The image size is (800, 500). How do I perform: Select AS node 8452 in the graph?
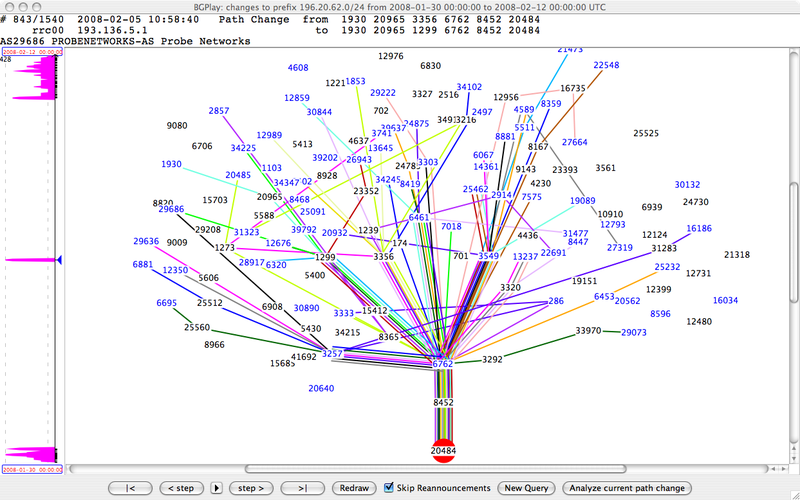coord(443,402)
